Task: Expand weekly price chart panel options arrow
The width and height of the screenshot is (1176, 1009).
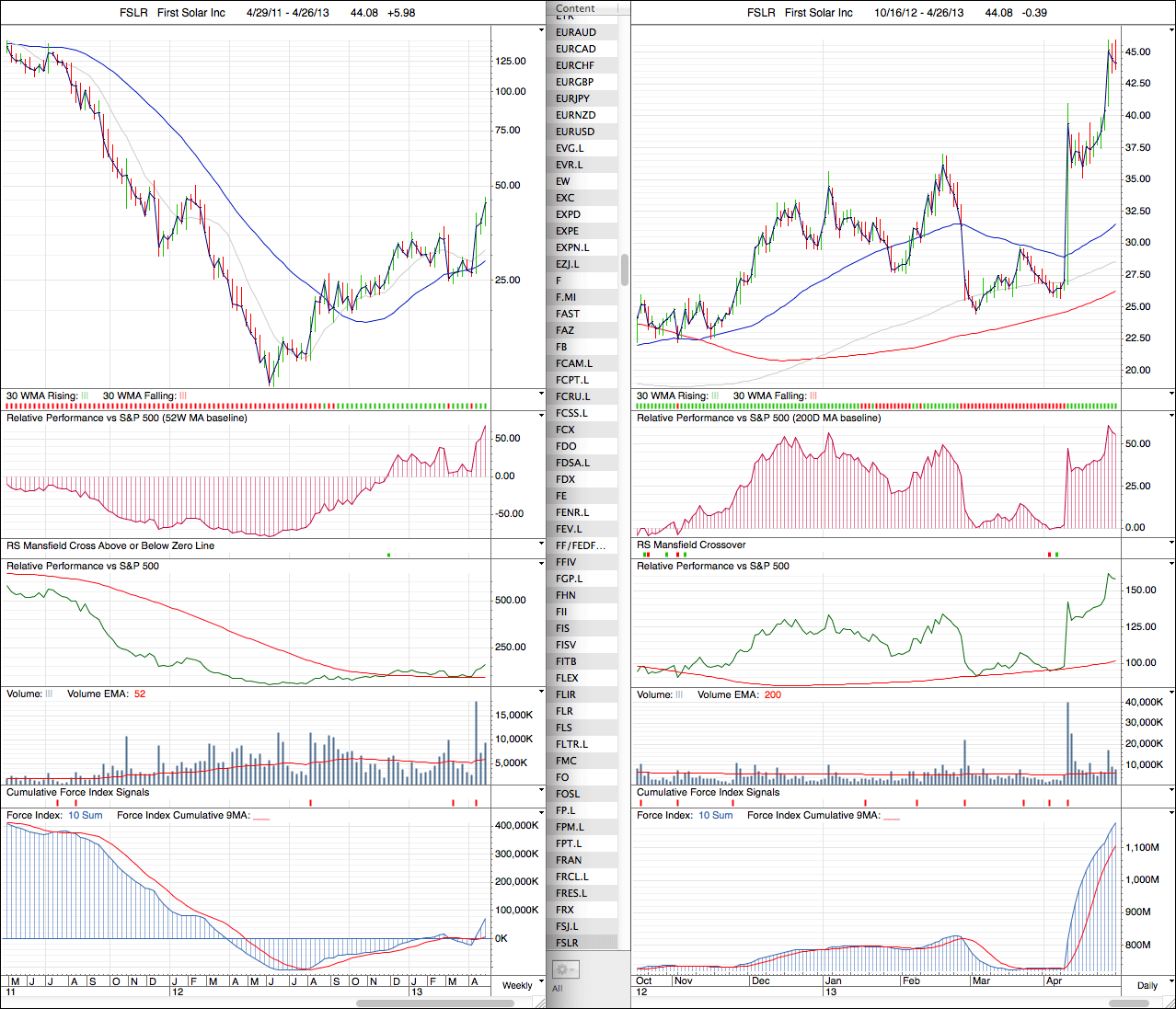Action: (x=541, y=30)
